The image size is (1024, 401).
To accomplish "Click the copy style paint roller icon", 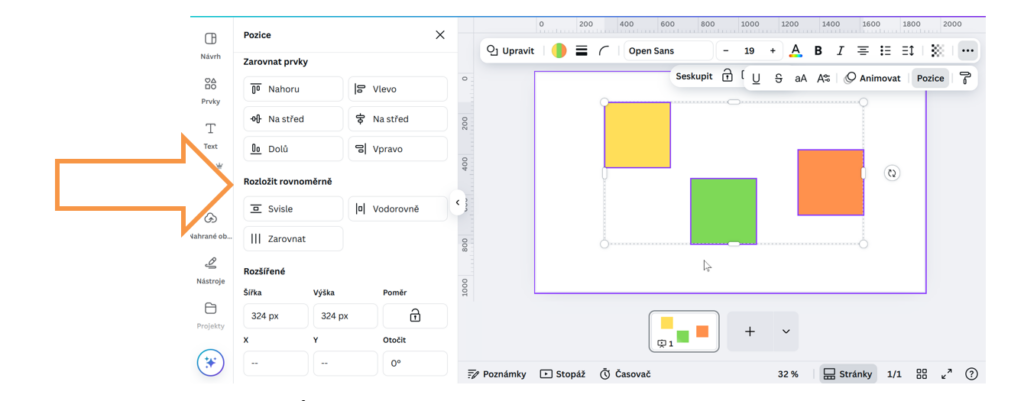I will coord(965,78).
